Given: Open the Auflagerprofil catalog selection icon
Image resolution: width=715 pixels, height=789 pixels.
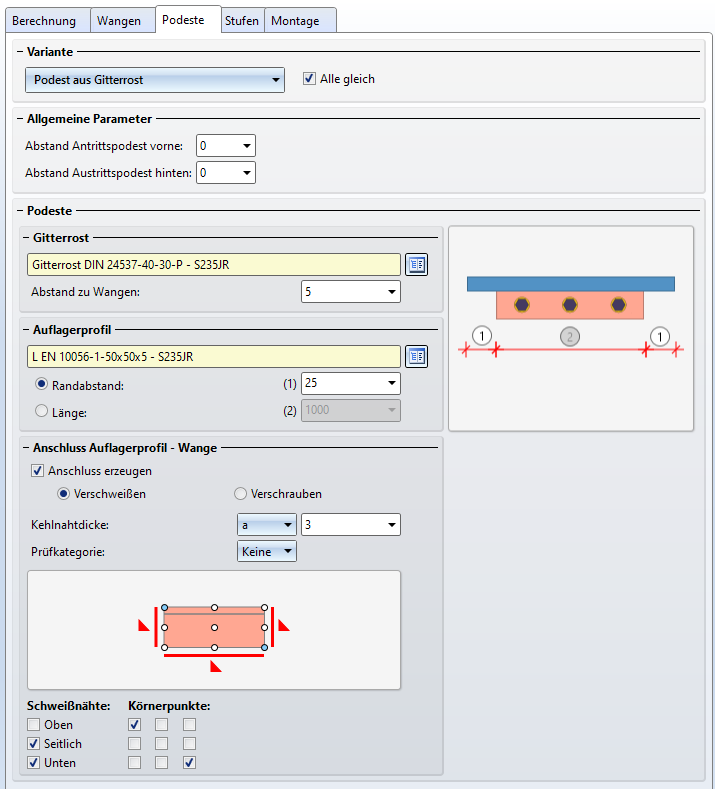Looking at the screenshot, I should 416,357.
